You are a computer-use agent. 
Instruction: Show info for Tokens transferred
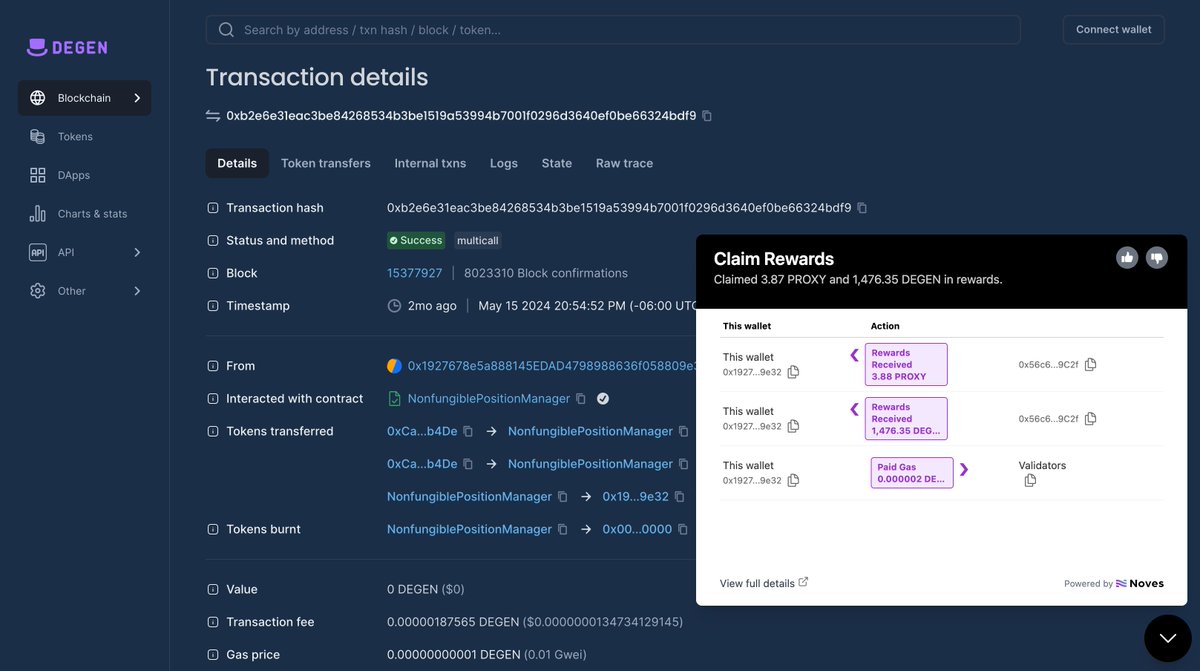click(x=212, y=431)
